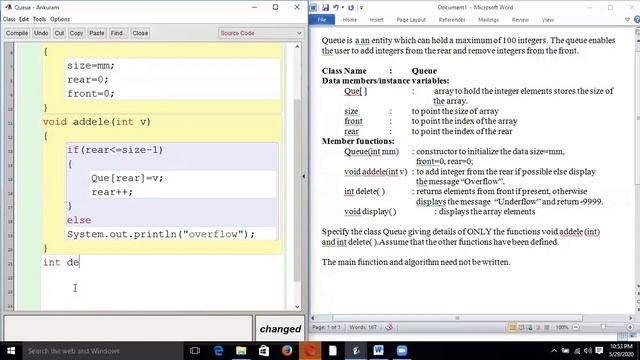Click the 'void addele(int v)' method header

point(97,122)
